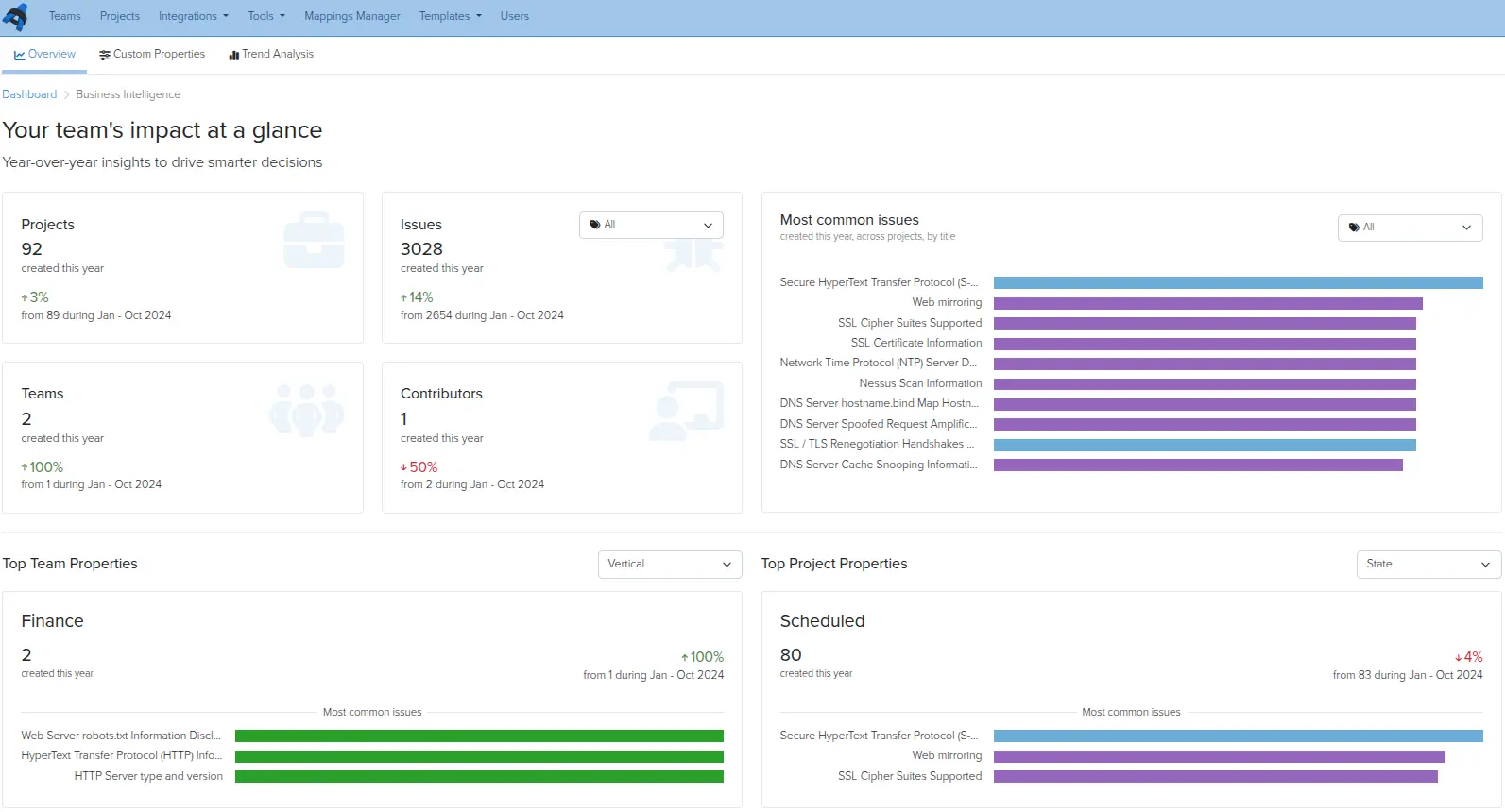
Task: Click the Web mirroring purple bar in top chart
Action: pyautogui.click(x=1207, y=303)
